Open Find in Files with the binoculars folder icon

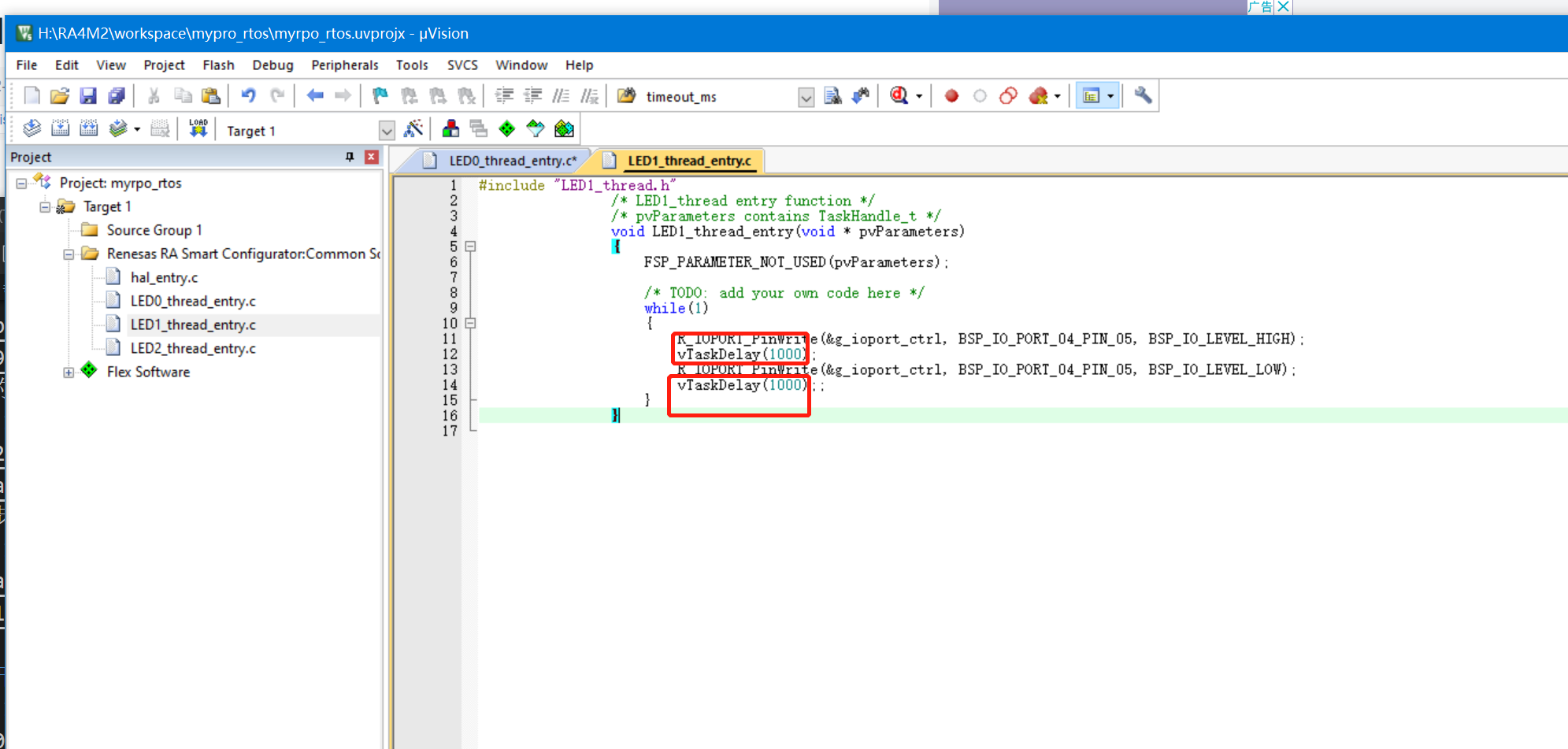coord(626,96)
